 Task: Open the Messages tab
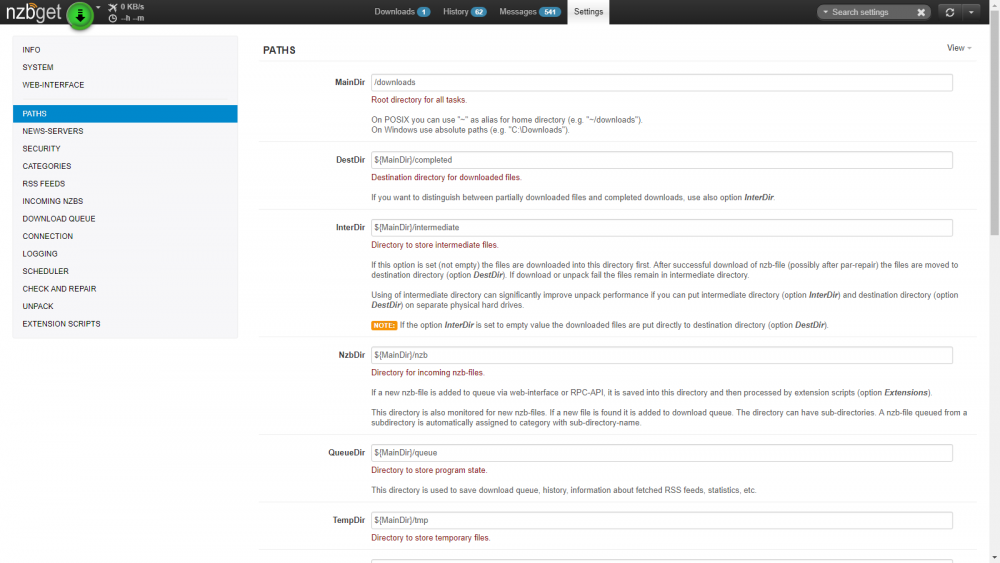(529, 12)
